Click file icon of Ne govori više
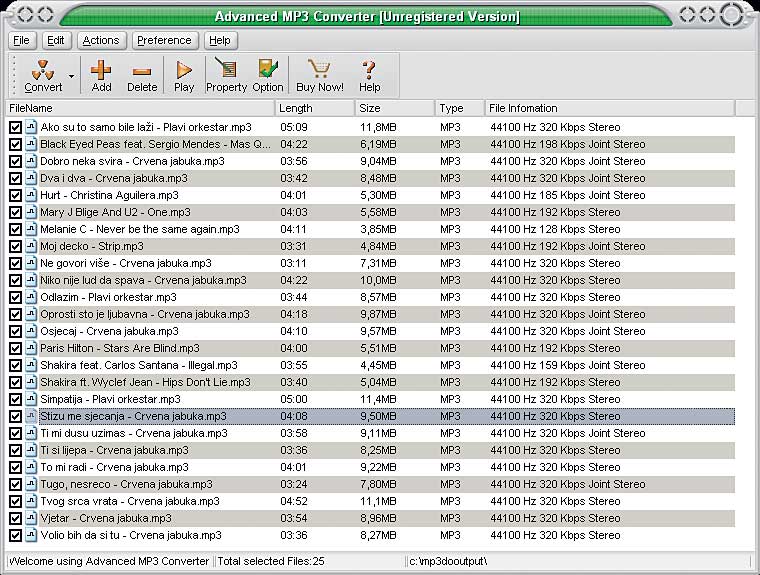The width and height of the screenshot is (760, 575). point(31,263)
